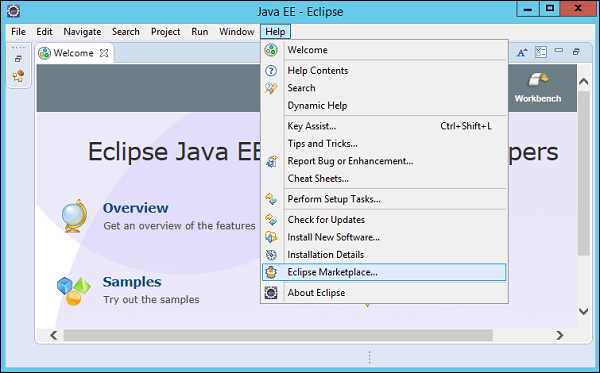Click the Welcome menu item icon
This screenshot has width=600, height=373.
tap(271, 50)
